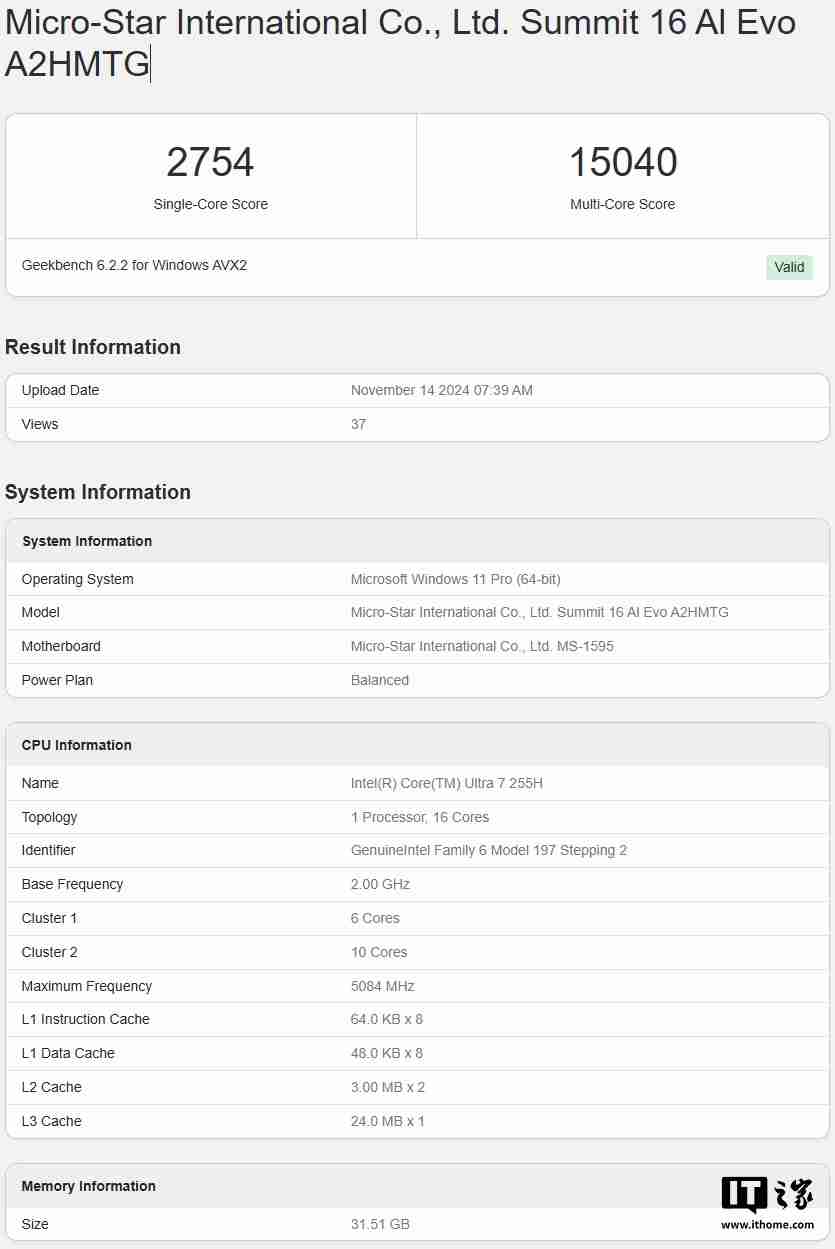835x1249 pixels.
Task: Select the CPU name Intel Core Ultra 7 255H
Action: [446, 783]
